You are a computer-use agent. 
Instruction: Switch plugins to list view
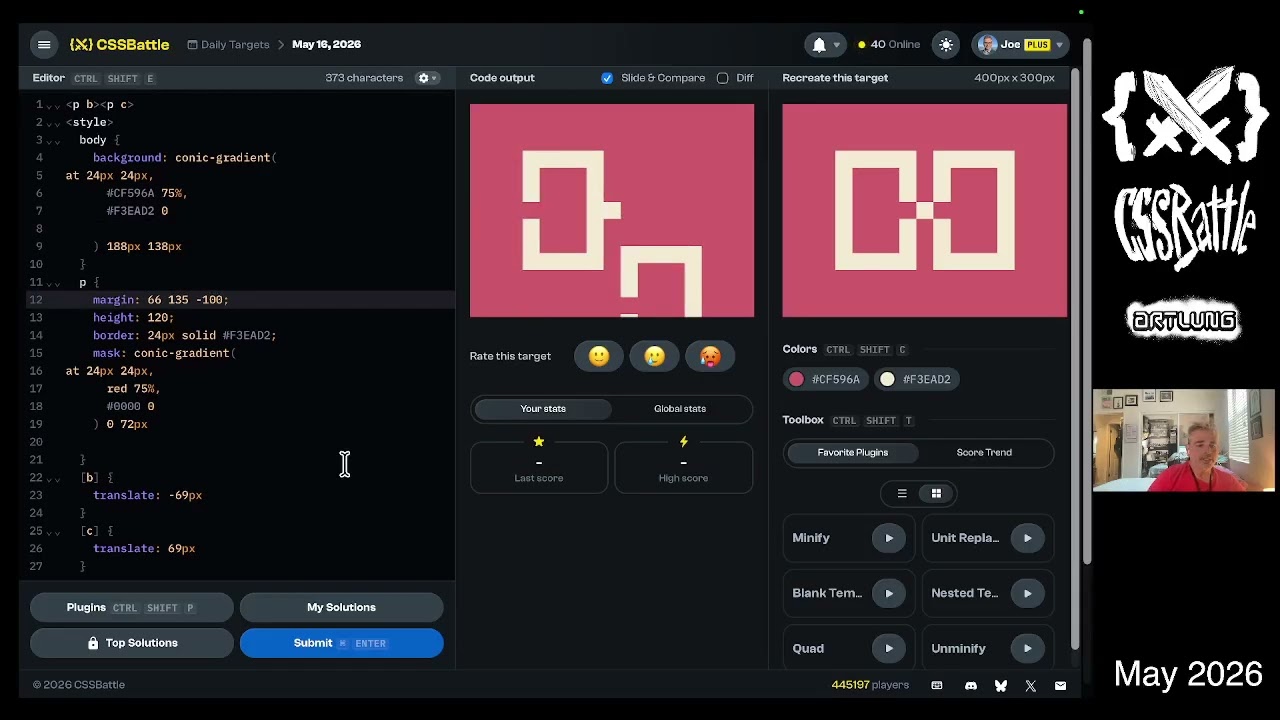coord(902,493)
